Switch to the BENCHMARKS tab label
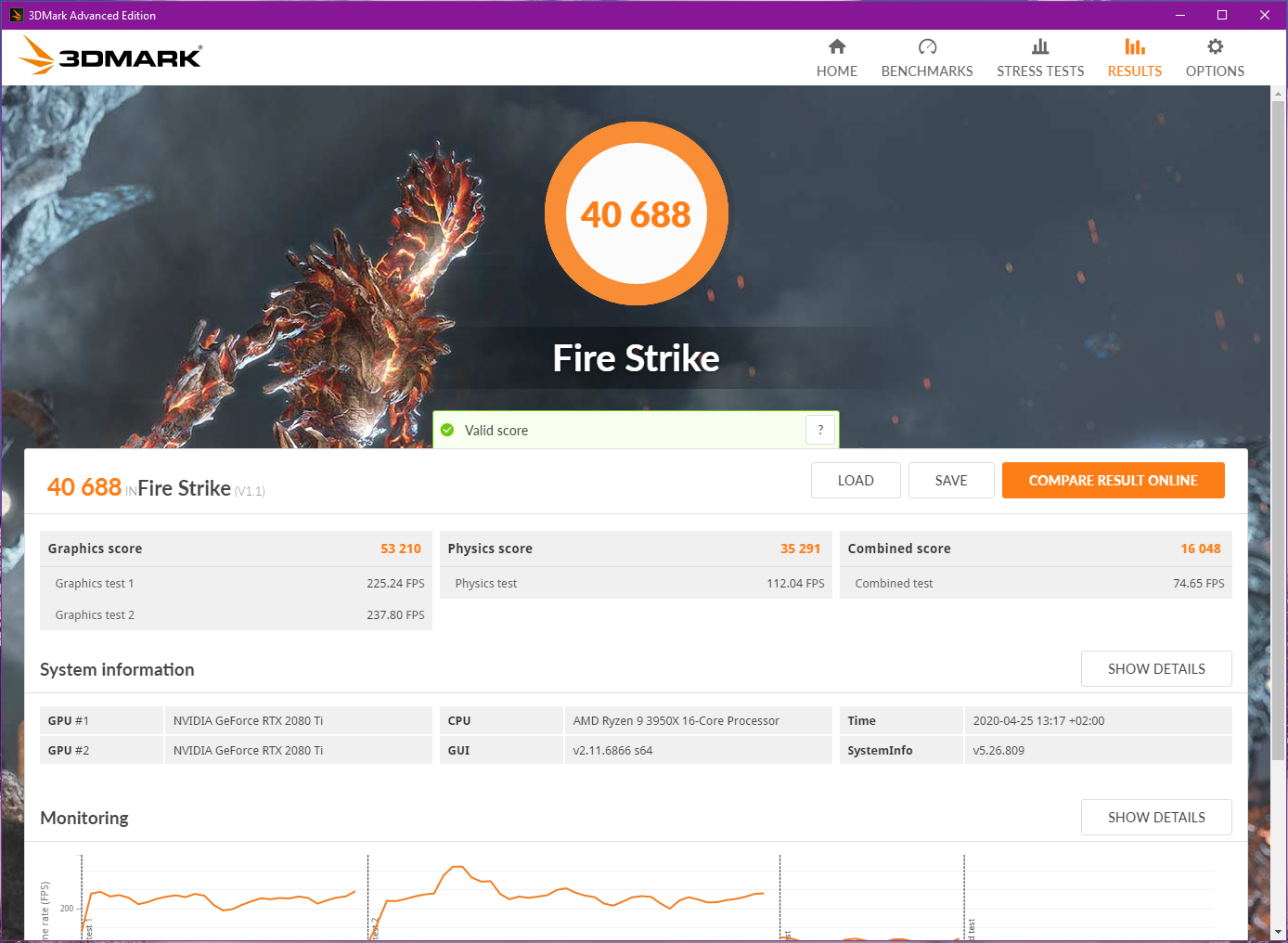This screenshot has height=943, width=1288. [927, 71]
